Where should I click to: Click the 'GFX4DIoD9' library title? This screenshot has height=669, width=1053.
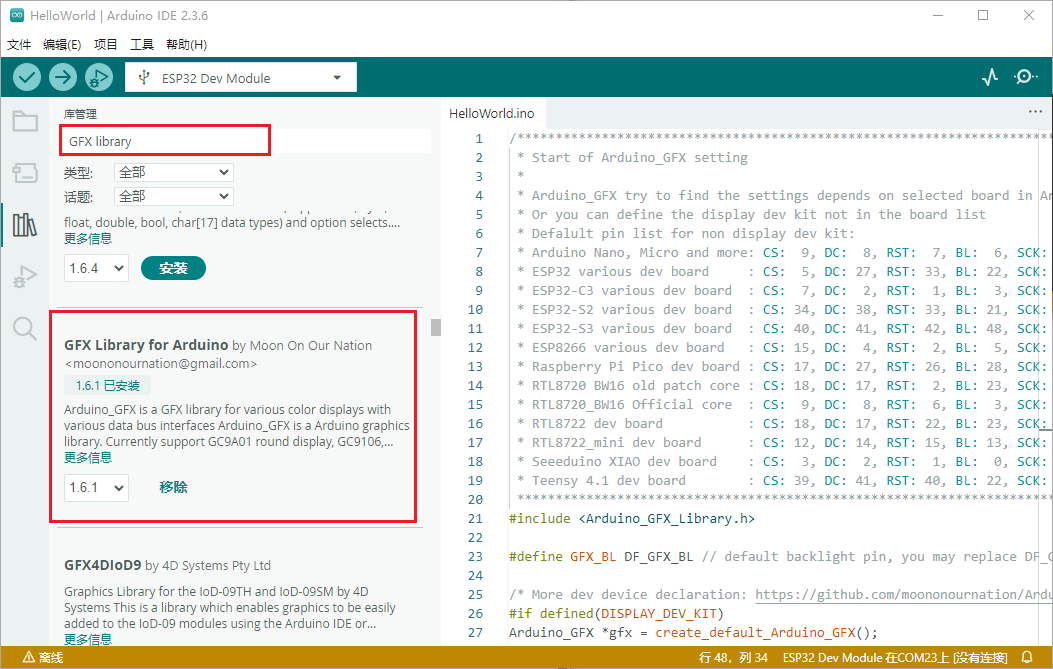pos(103,565)
